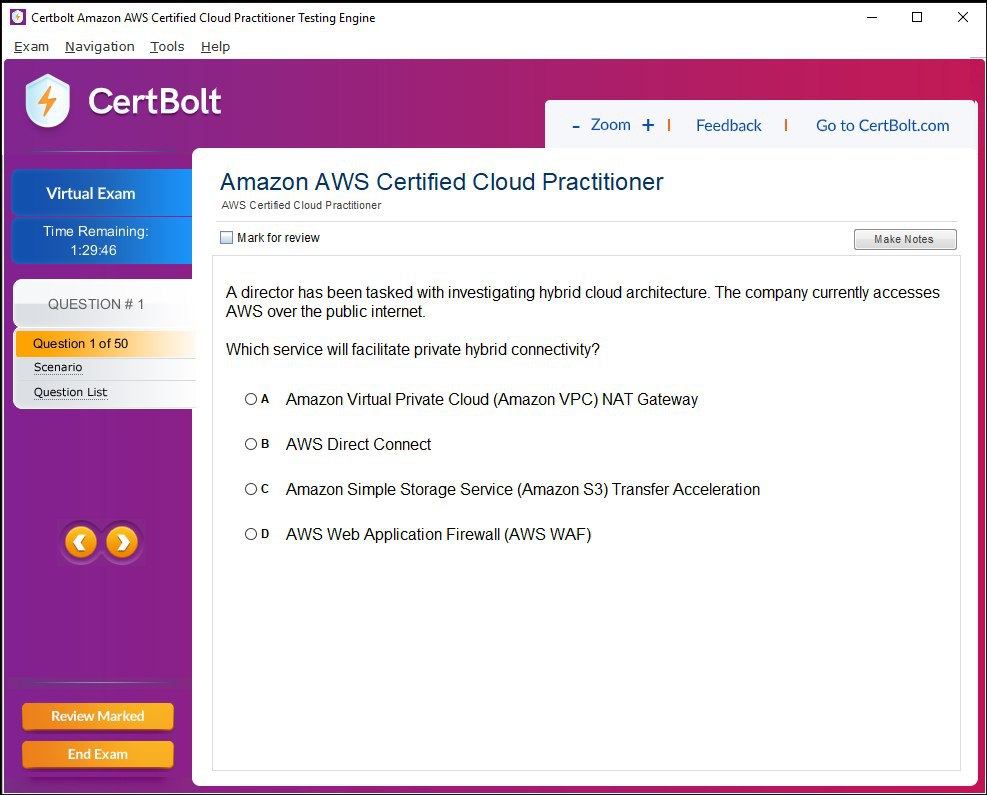Open the Navigation menu
The image size is (987, 795).
coord(99,47)
